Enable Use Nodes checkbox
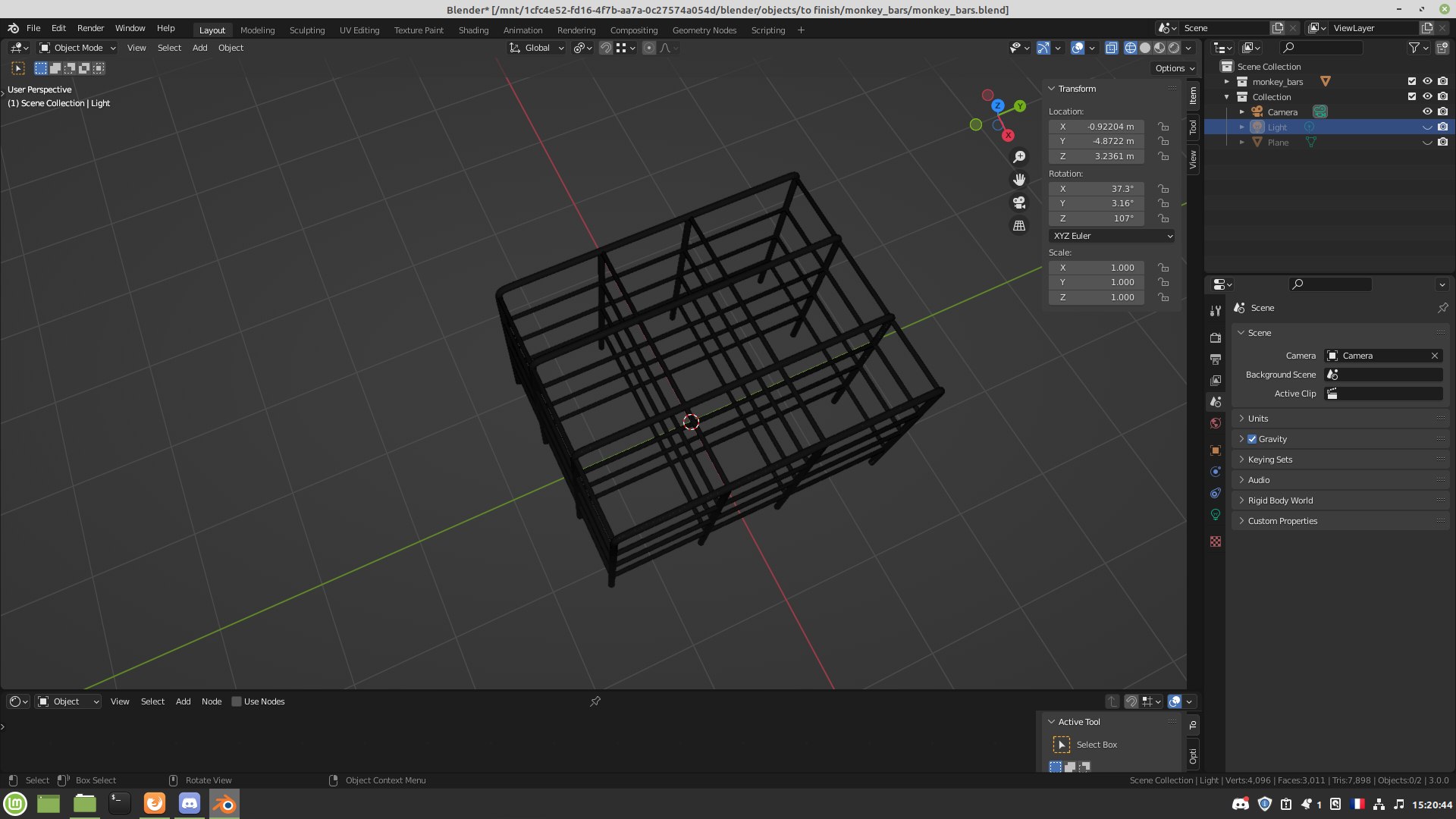1456x819 pixels. (237, 701)
